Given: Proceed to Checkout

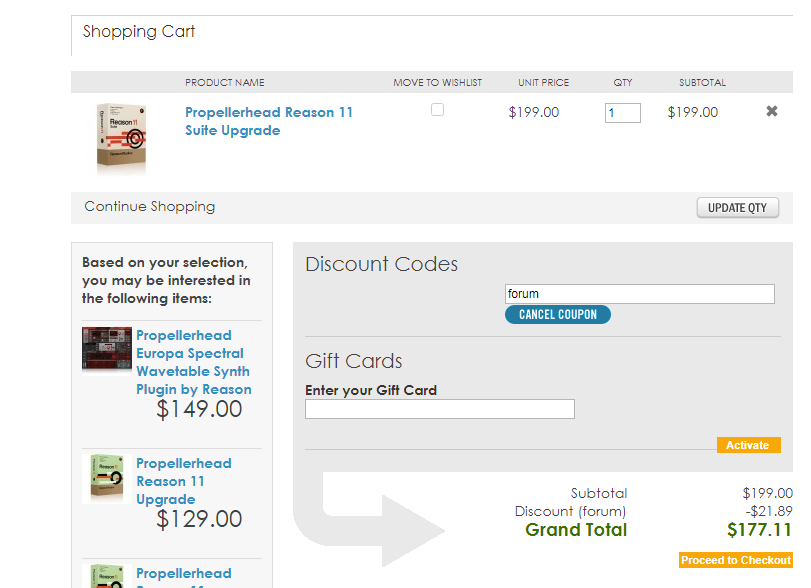Looking at the screenshot, I should click(x=735, y=560).
